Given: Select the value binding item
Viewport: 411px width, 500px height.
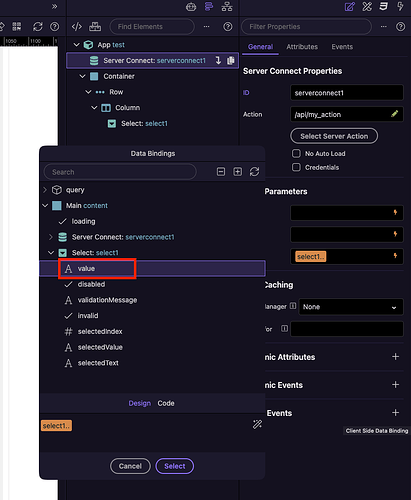Looking at the screenshot, I should (152, 268).
